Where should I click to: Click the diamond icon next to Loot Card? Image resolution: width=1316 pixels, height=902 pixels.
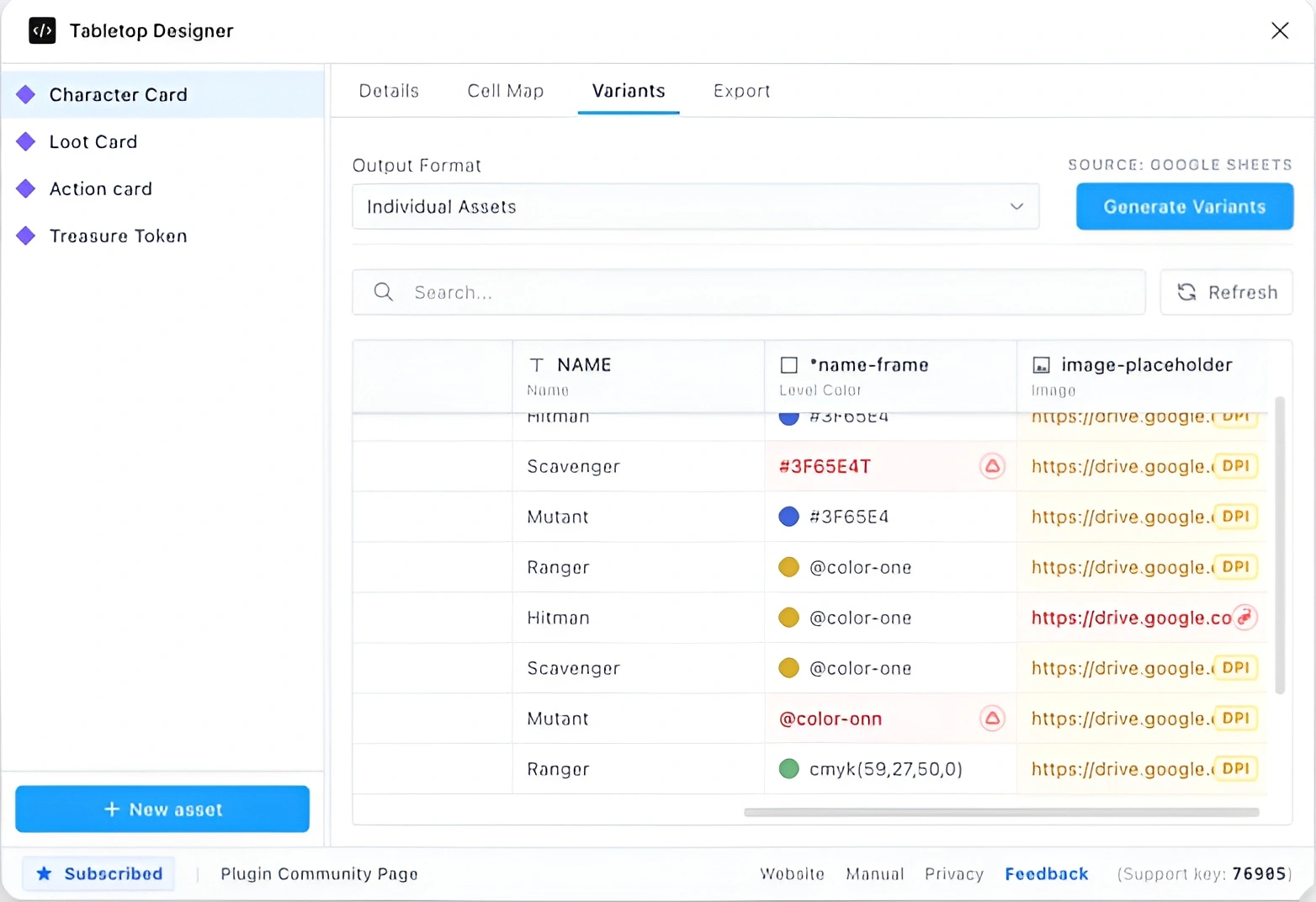click(x=26, y=141)
